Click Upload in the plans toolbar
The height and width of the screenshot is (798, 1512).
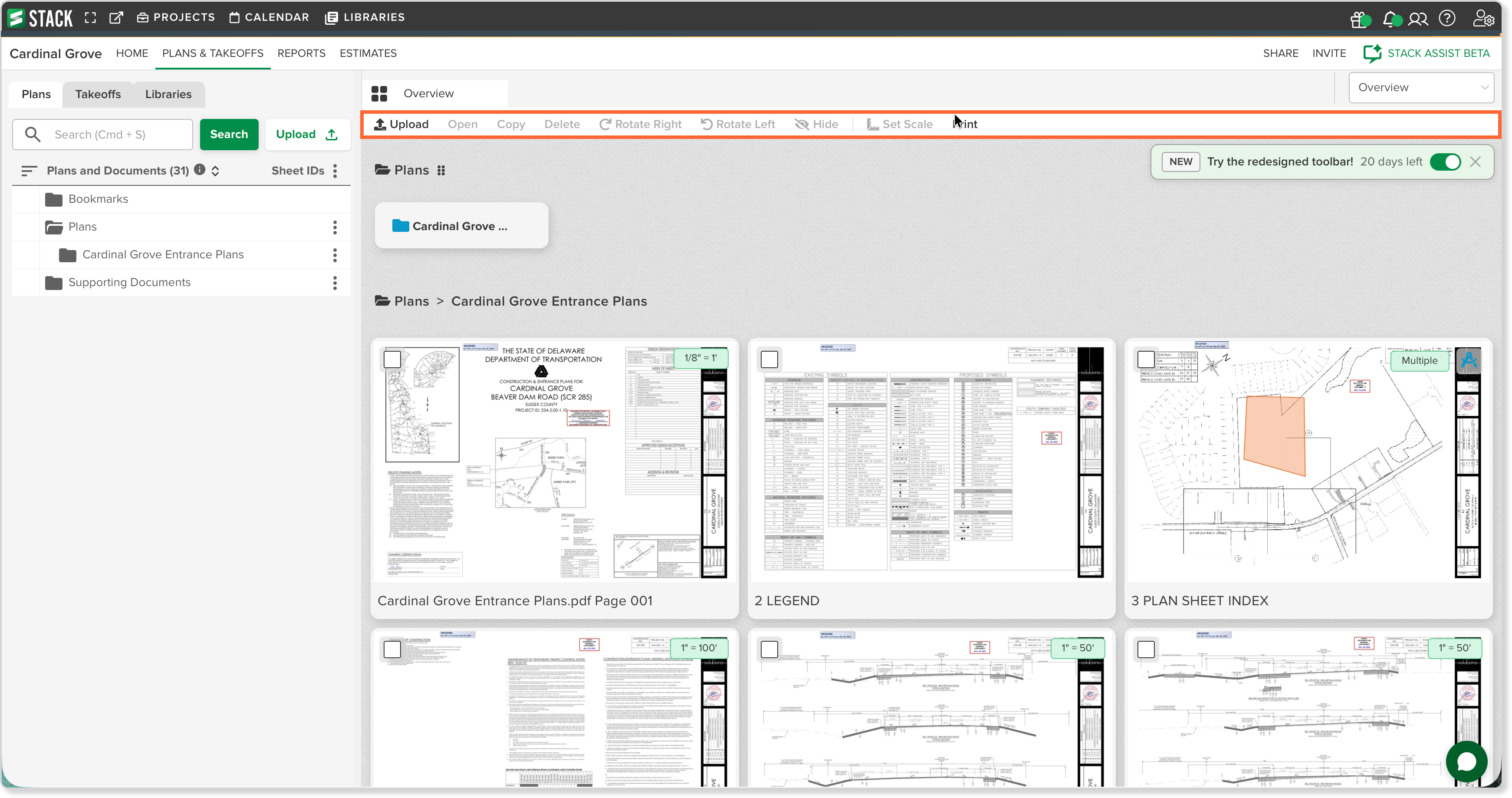(401, 125)
